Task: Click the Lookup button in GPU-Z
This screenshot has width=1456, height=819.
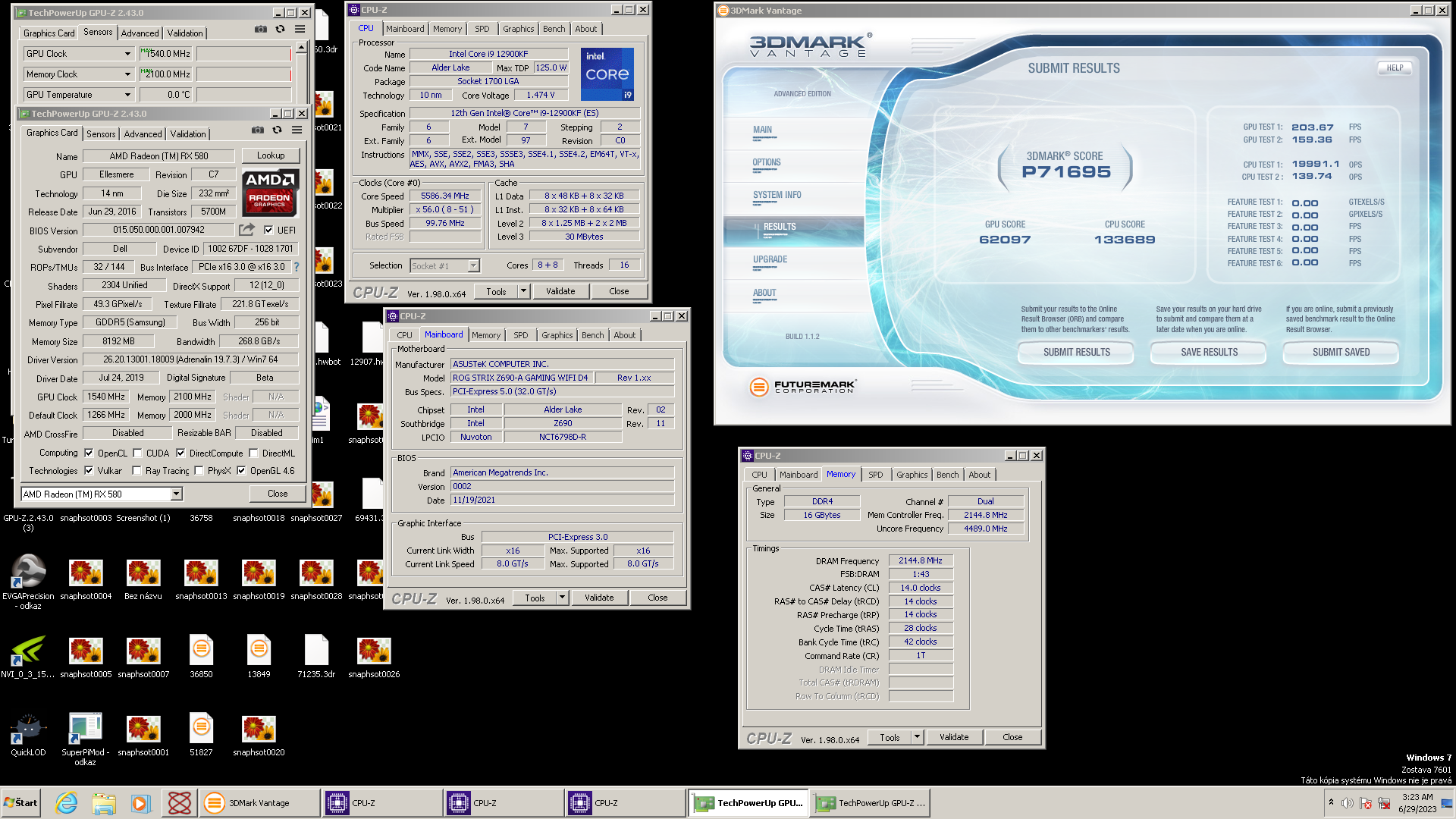Action: 271,155
